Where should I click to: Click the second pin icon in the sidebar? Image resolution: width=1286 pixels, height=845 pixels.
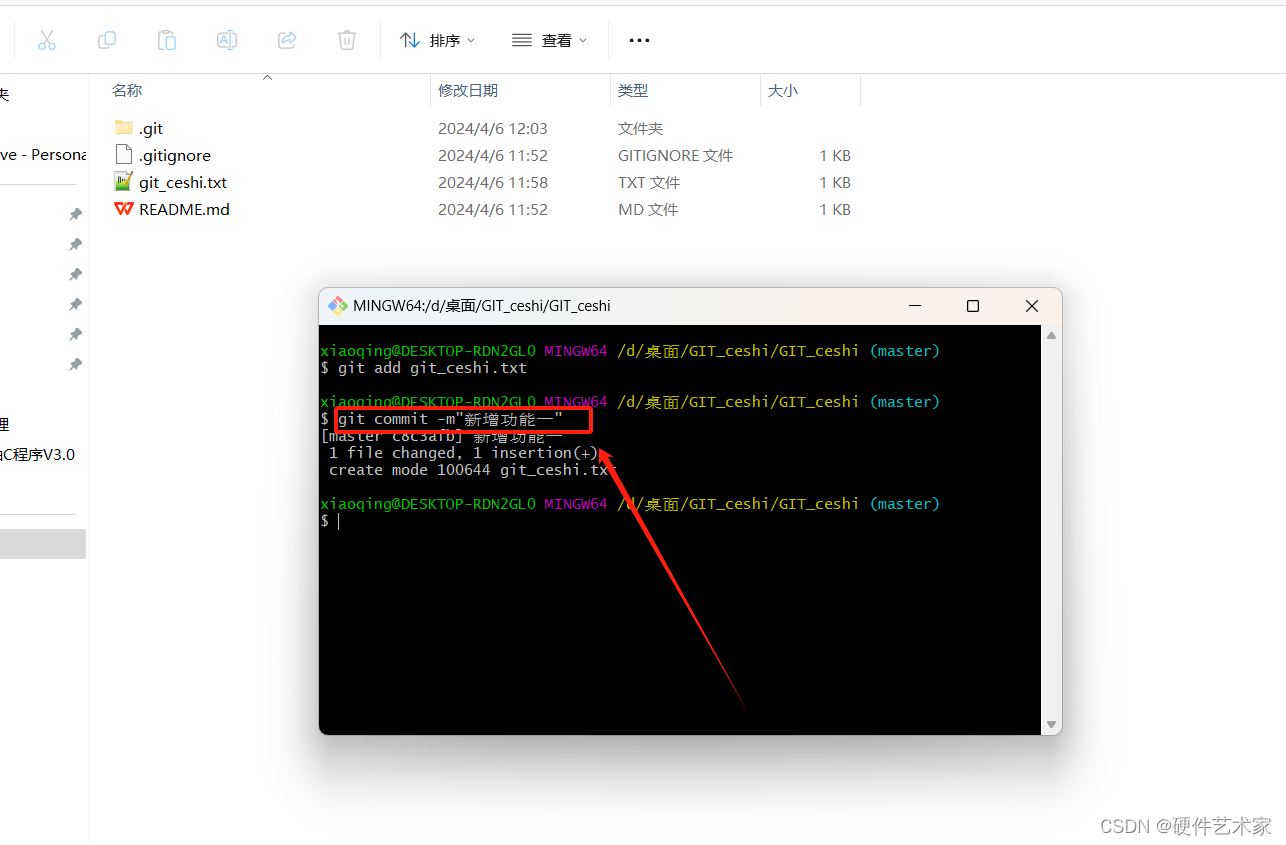[x=75, y=244]
